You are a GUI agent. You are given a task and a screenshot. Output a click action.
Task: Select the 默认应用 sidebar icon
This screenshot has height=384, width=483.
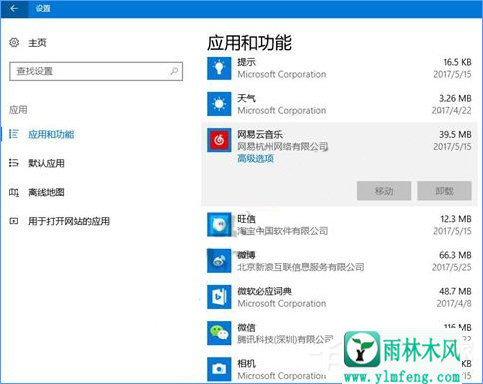(x=13, y=163)
